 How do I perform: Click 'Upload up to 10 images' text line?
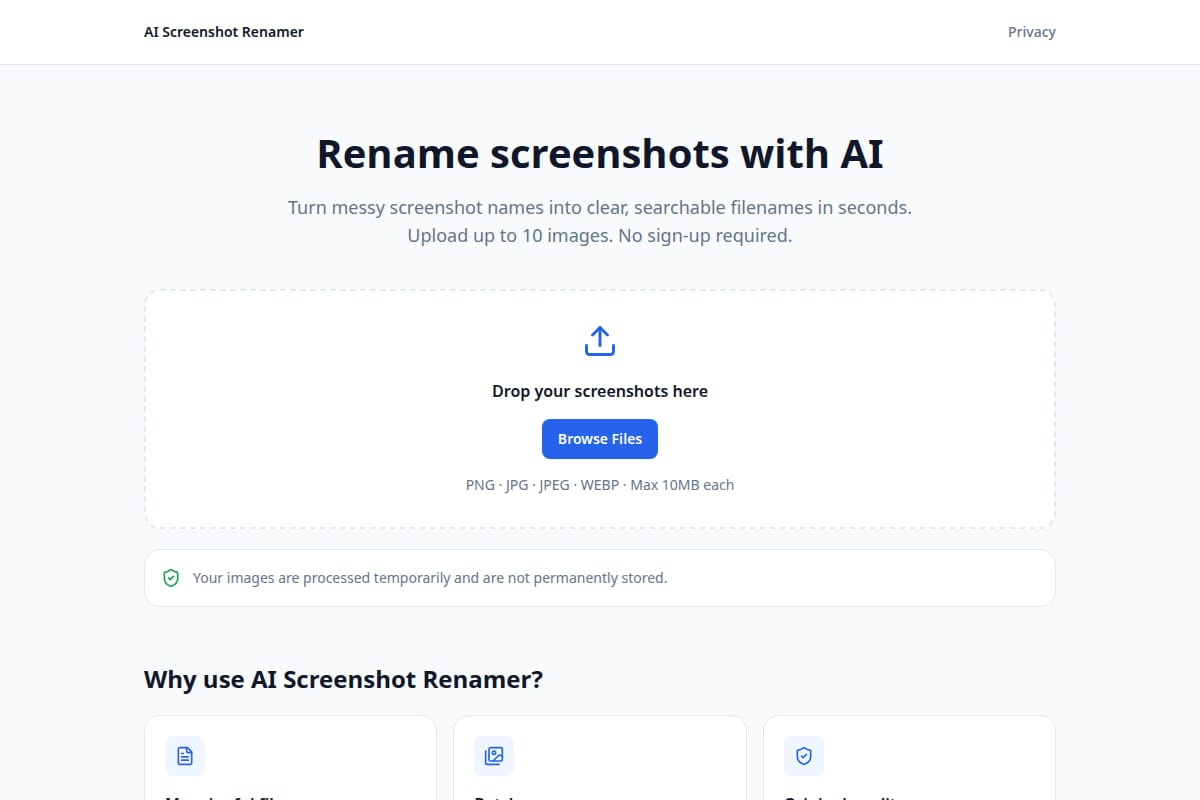[600, 236]
